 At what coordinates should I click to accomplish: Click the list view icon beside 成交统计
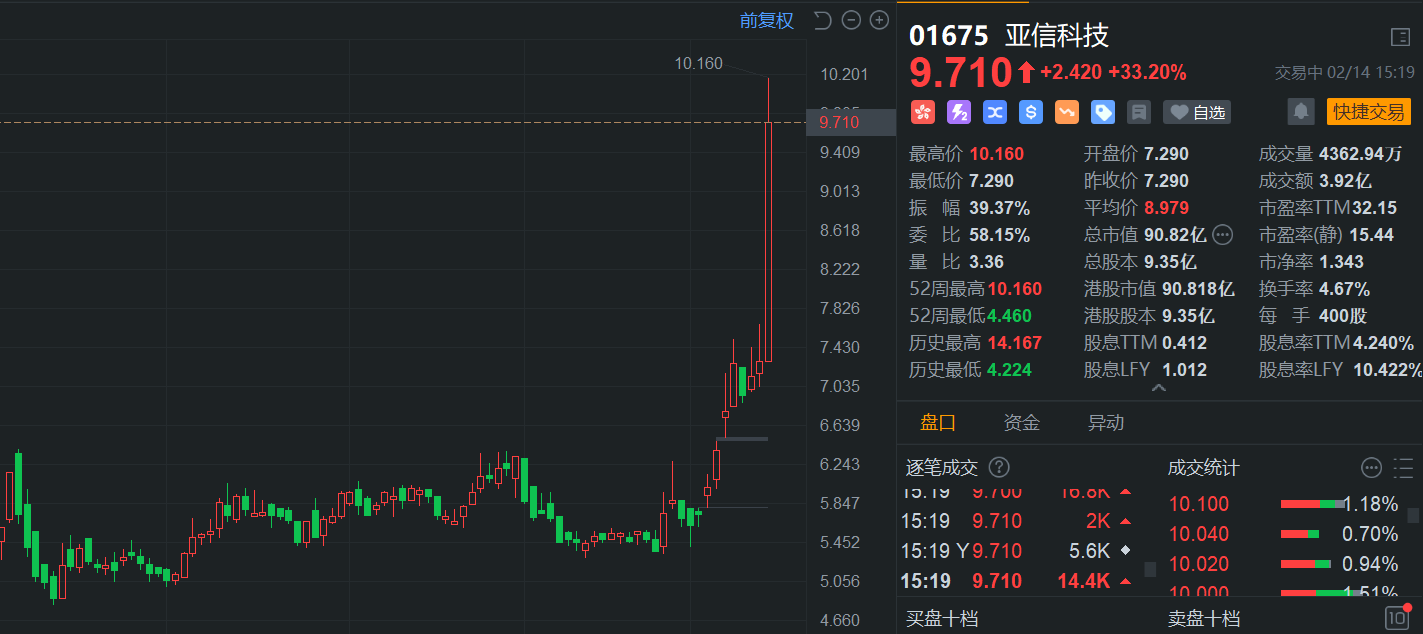pyautogui.click(x=1402, y=467)
